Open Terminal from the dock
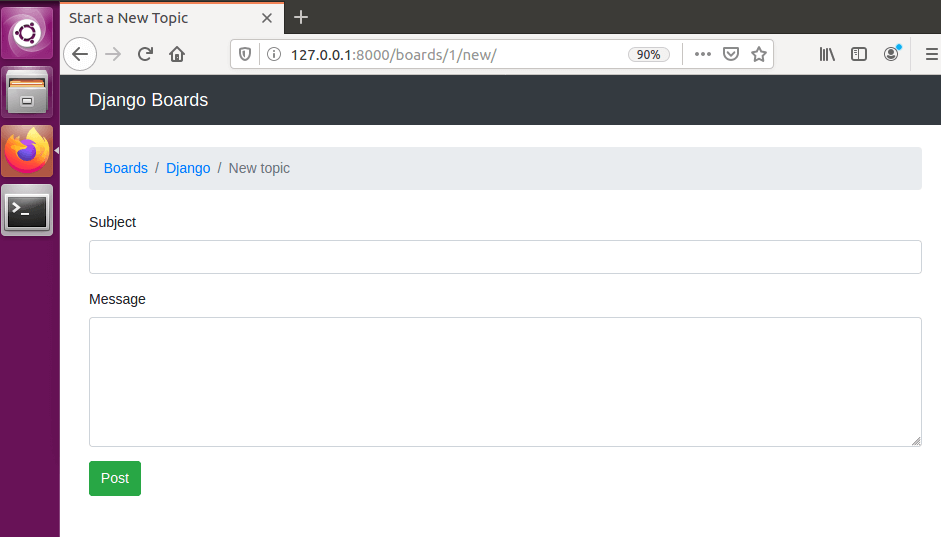This screenshot has width=941, height=537. click(27, 210)
